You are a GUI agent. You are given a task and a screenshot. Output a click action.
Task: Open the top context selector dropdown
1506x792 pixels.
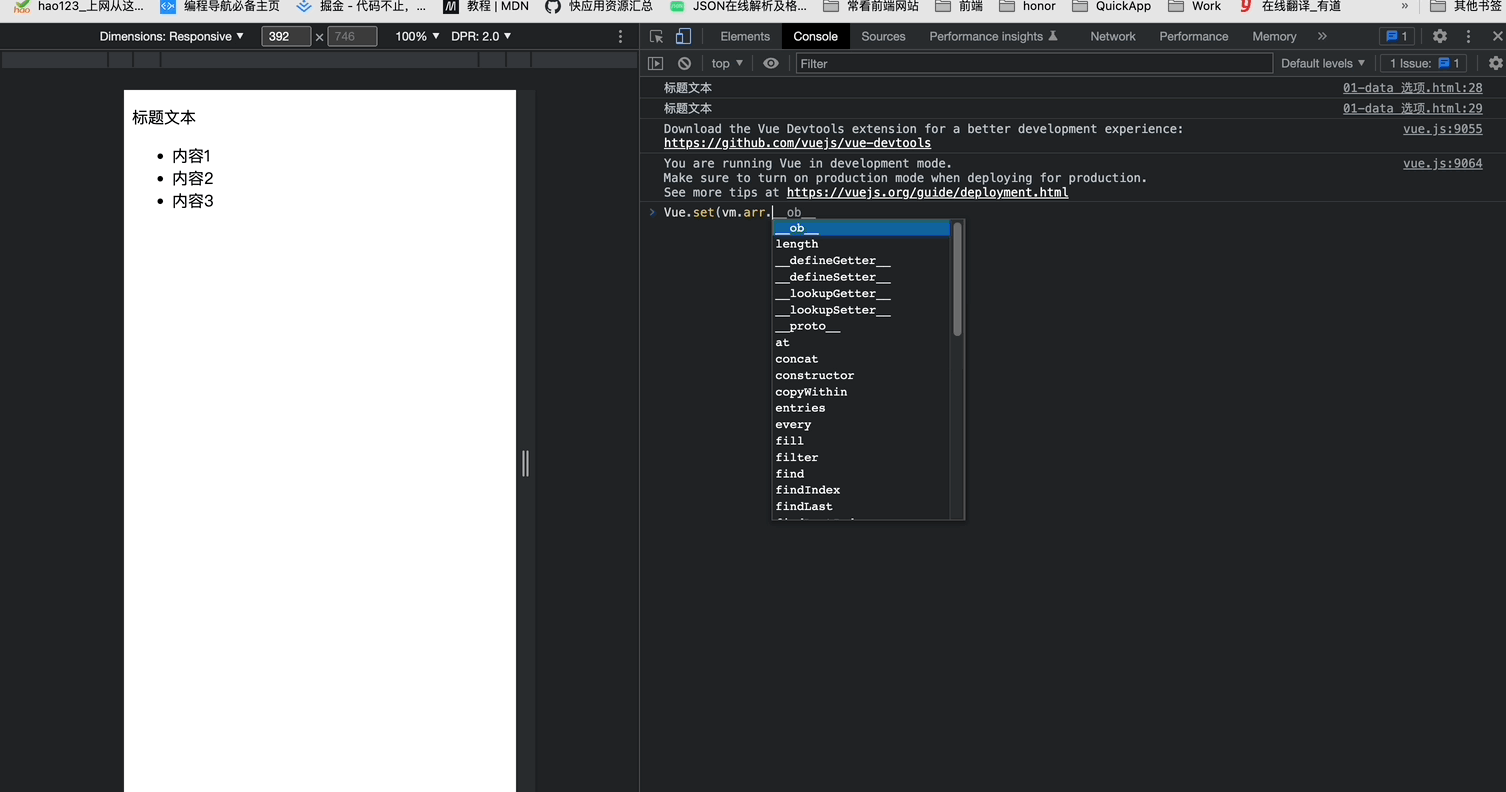point(727,63)
